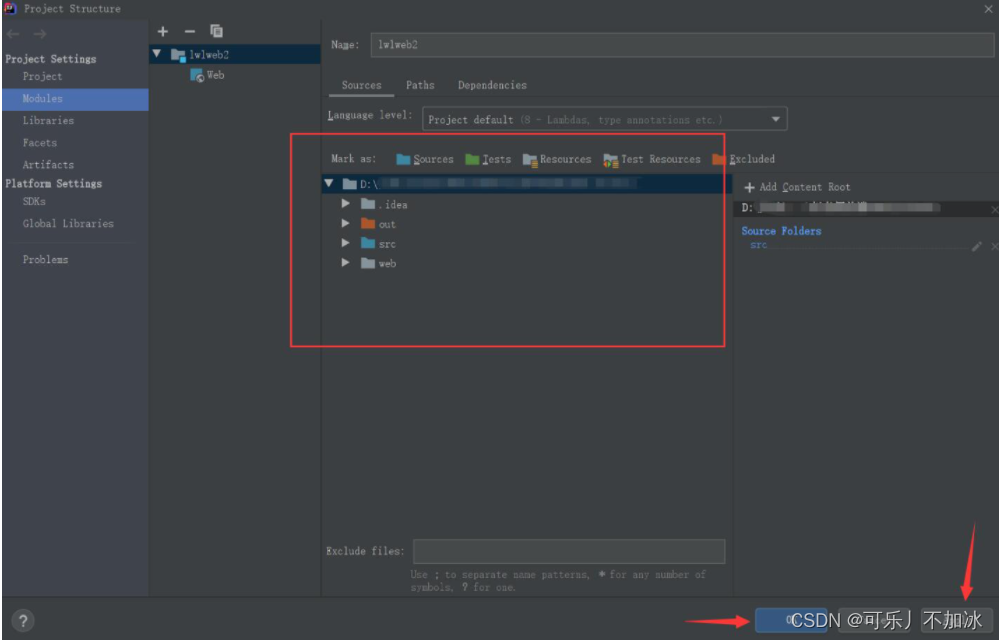Expand the out folder
This screenshot has height=640, width=999.
tap(345, 224)
